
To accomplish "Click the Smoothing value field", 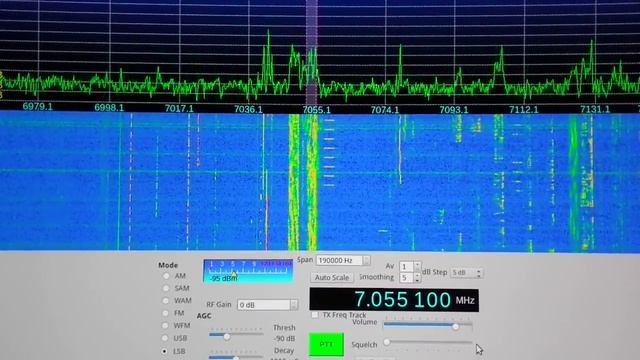I will pos(407,278).
